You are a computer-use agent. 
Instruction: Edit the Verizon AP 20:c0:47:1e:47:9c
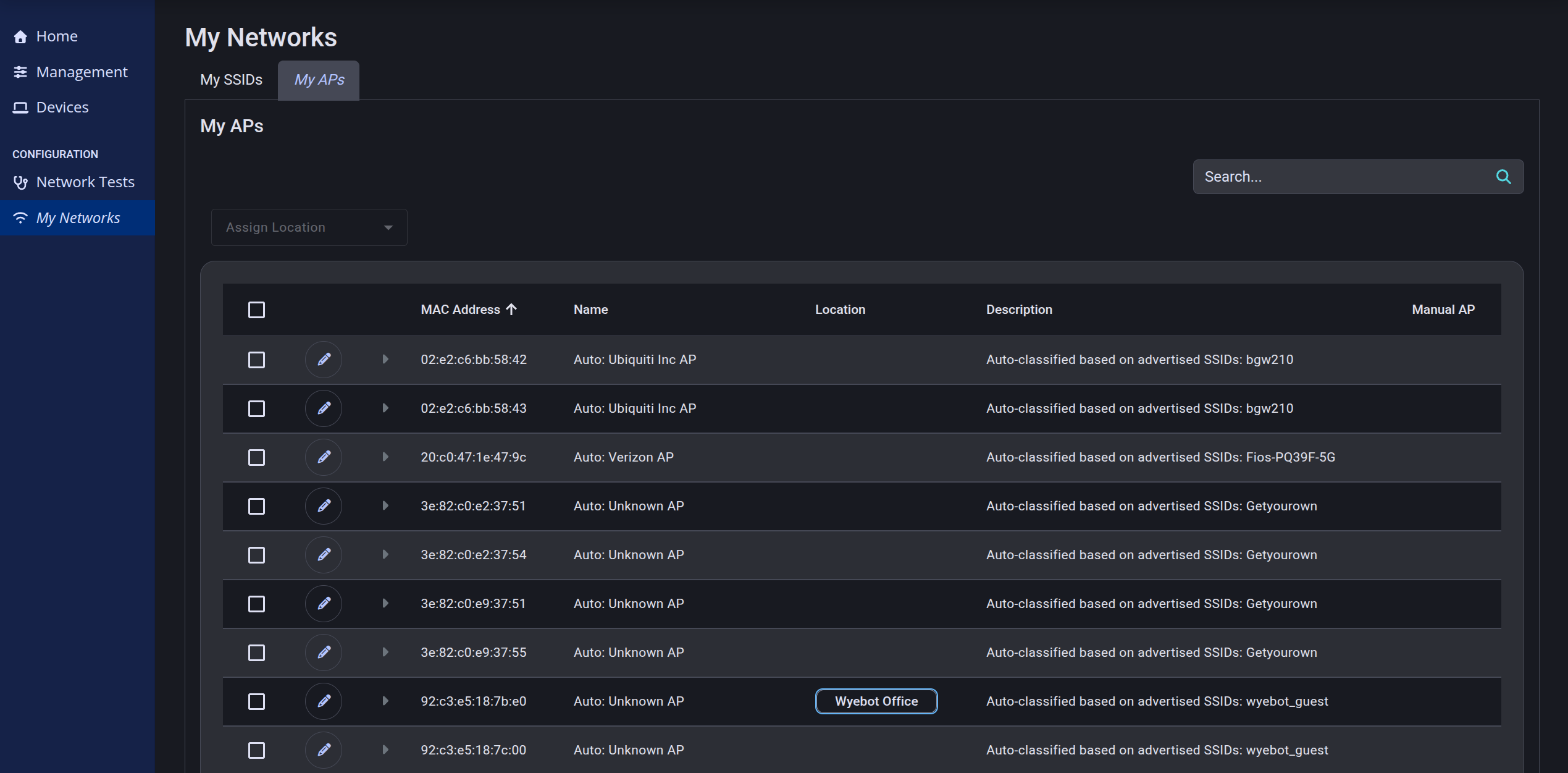pyautogui.click(x=324, y=457)
